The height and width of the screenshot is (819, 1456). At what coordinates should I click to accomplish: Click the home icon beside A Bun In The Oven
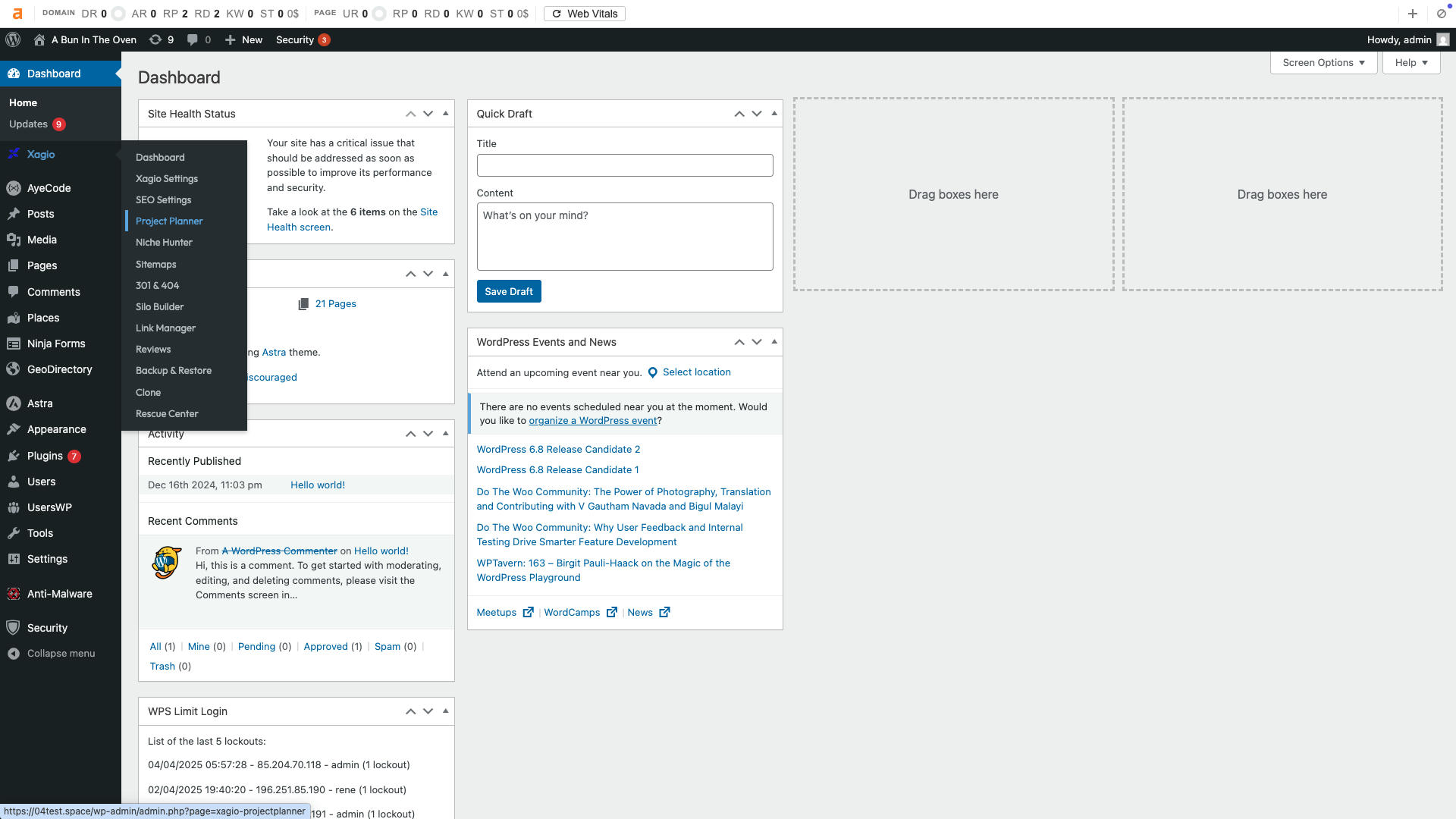(39, 39)
